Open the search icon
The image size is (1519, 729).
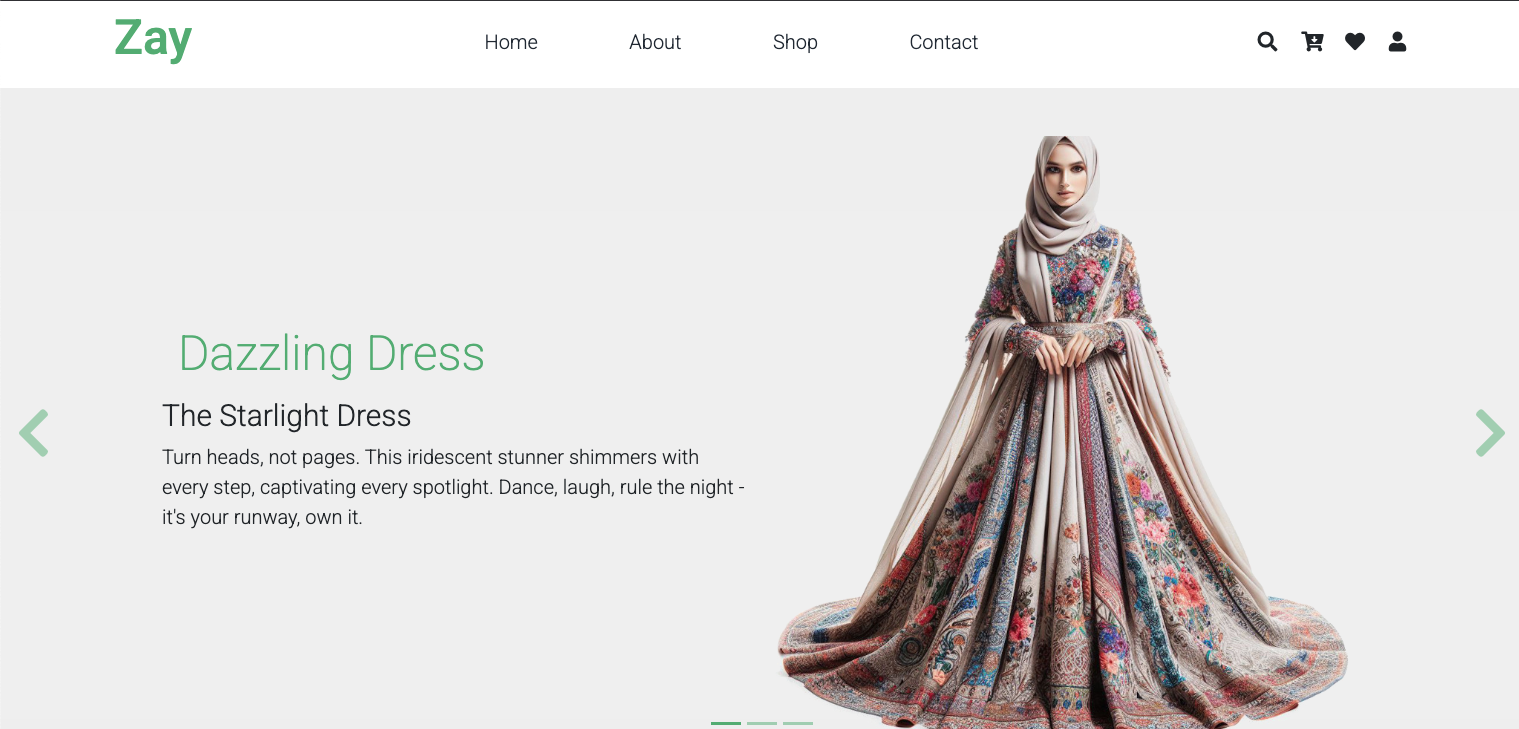tap(1267, 42)
